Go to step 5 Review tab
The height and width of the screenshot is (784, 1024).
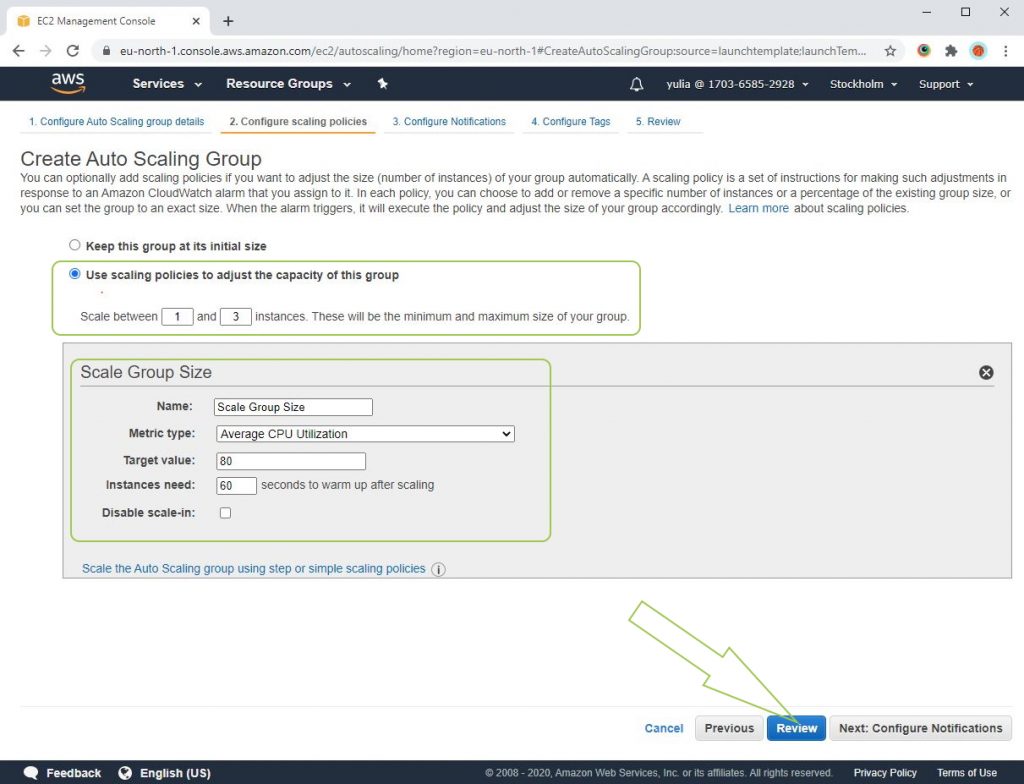pyautogui.click(x=658, y=122)
